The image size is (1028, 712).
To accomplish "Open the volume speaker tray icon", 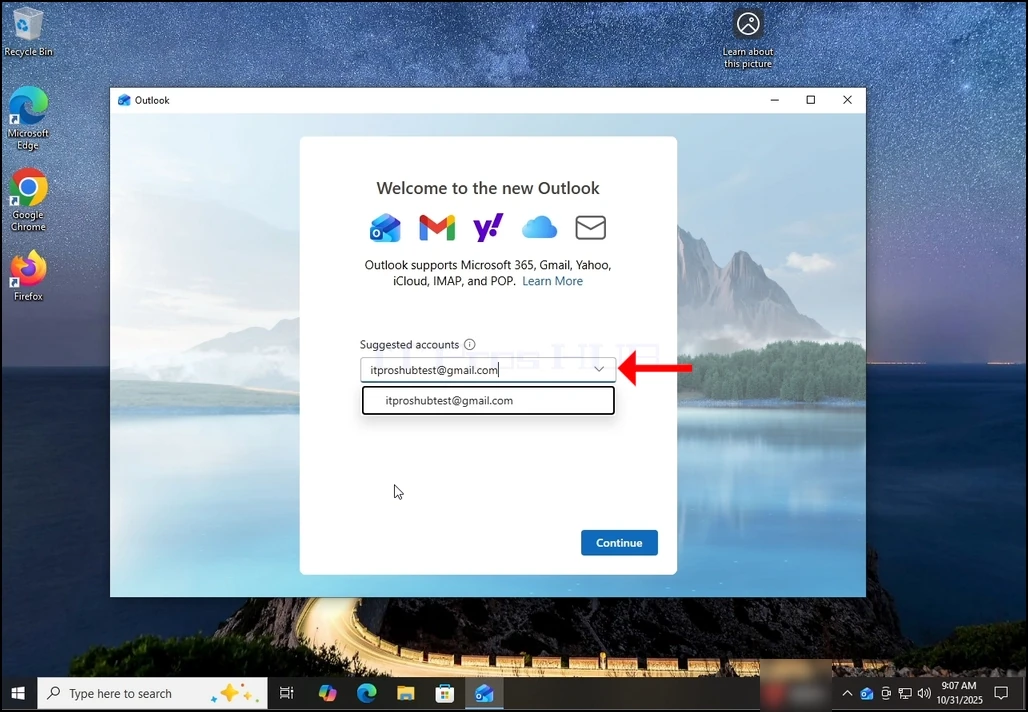I will [x=924, y=694].
